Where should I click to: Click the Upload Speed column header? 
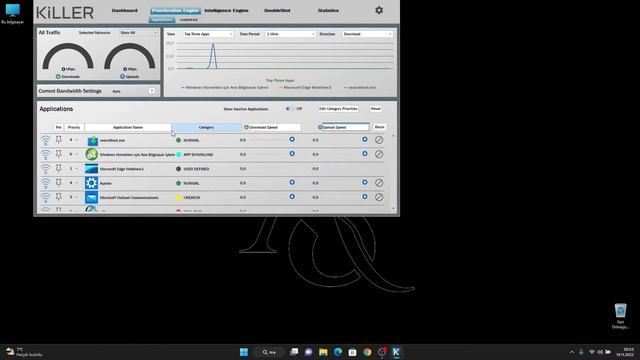pyautogui.click(x=345, y=127)
